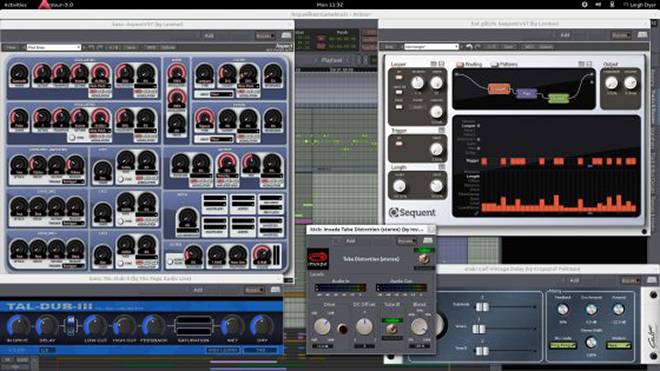
Task: Click Add in the Aspect plugin window header
Action: tap(209, 36)
